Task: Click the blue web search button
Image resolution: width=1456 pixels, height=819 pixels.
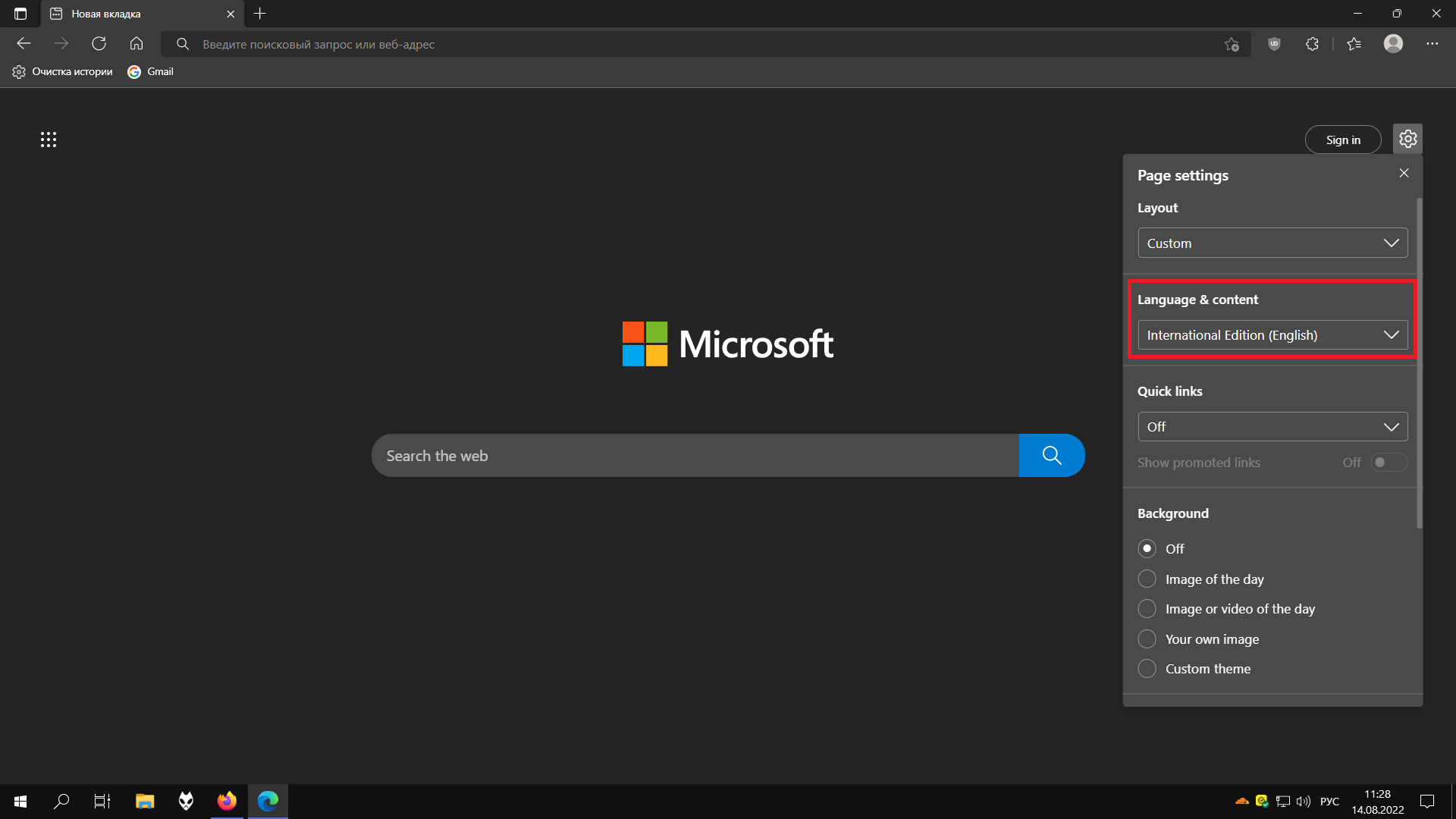Action: (x=1052, y=456)
